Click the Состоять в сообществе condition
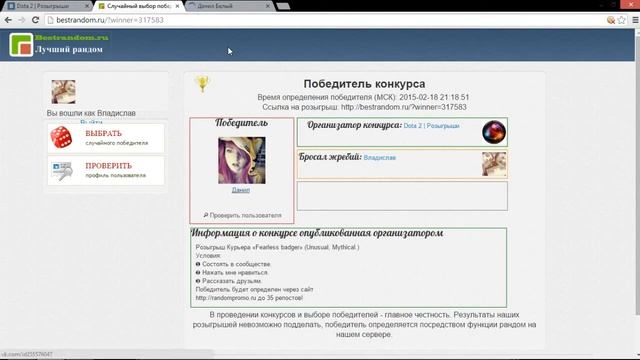Screen dimensions: 640x360 233,264
